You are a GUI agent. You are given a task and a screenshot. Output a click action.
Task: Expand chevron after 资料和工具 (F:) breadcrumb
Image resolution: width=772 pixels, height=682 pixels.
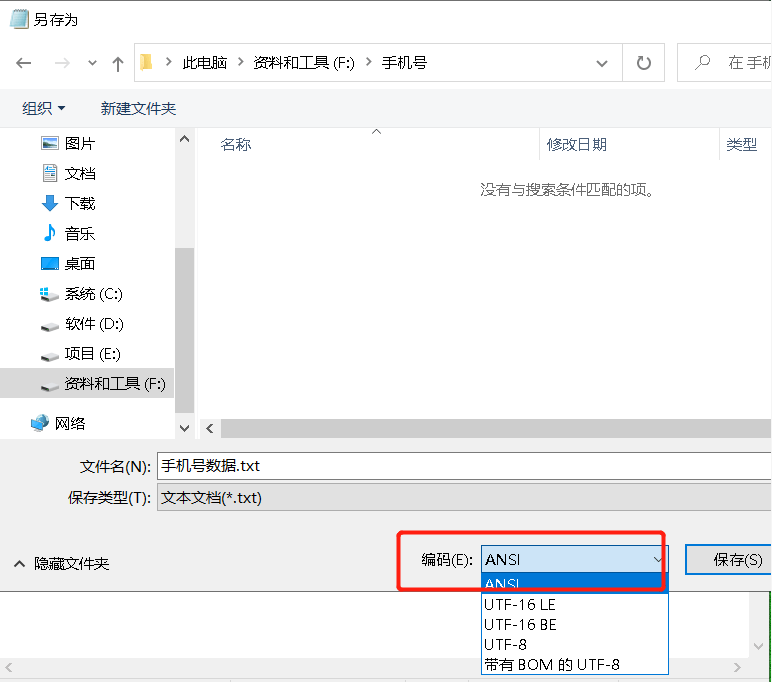click(x=368, y=62)
